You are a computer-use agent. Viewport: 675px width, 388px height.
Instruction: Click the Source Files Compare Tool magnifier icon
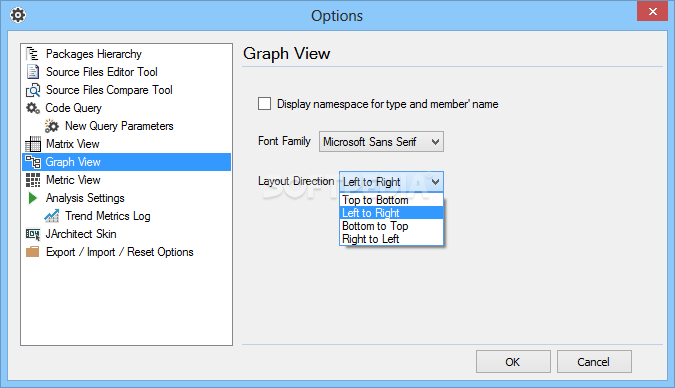point(33,90)
